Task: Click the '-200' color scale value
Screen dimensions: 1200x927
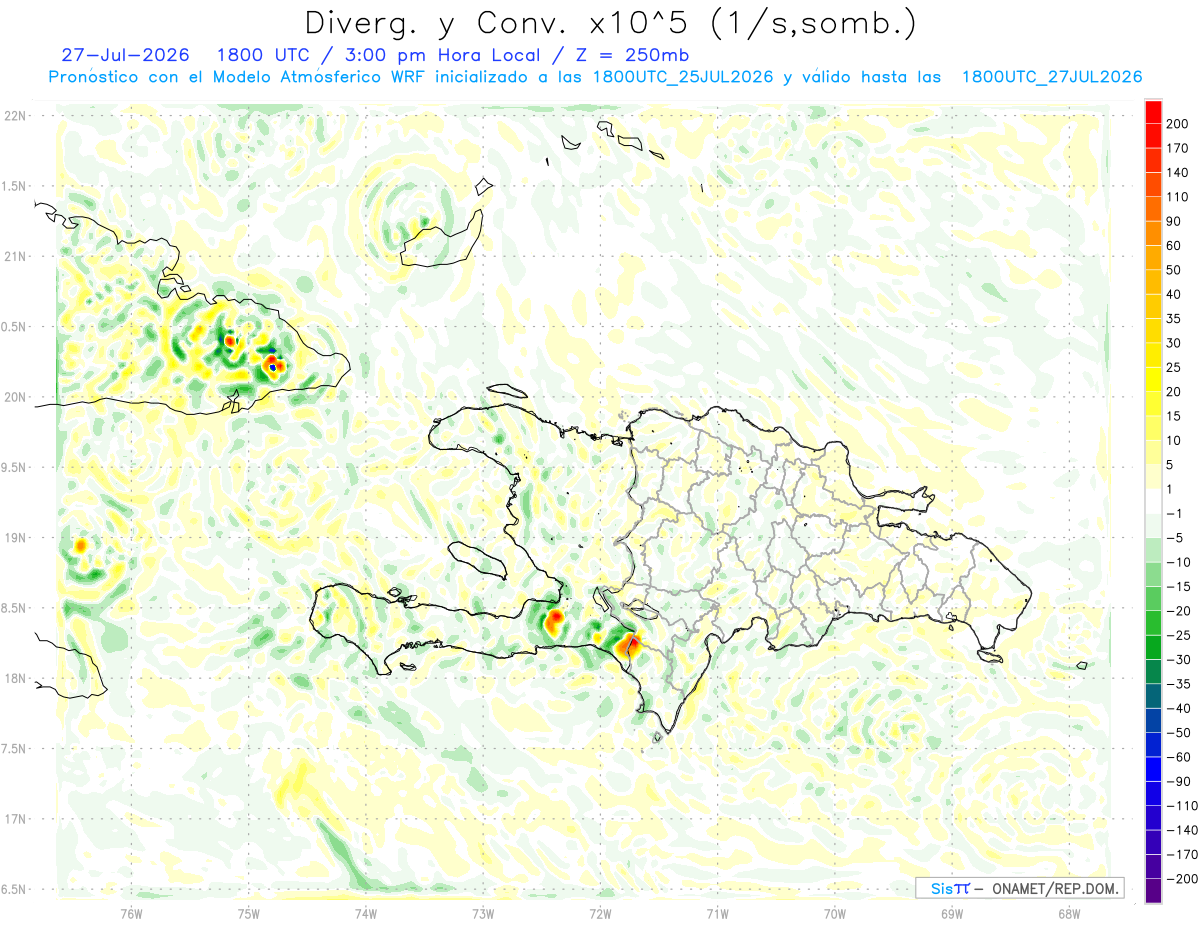Action: pos(1182,878)
